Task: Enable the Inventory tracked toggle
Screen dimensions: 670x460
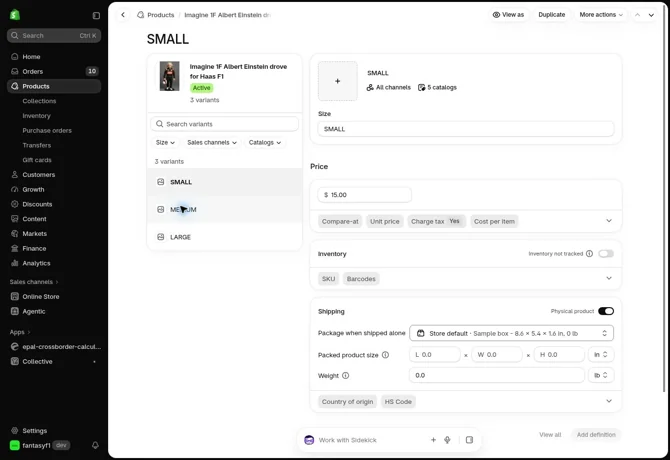Action: pyautogui.click(x=606, y=254)
